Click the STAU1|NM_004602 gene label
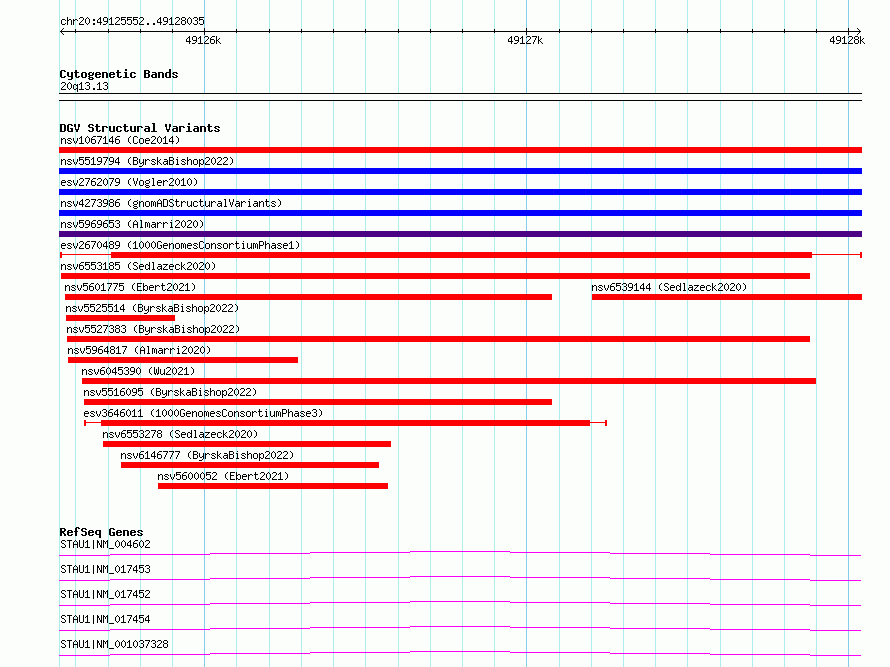The image size is (890, 667). pos(106,544)
